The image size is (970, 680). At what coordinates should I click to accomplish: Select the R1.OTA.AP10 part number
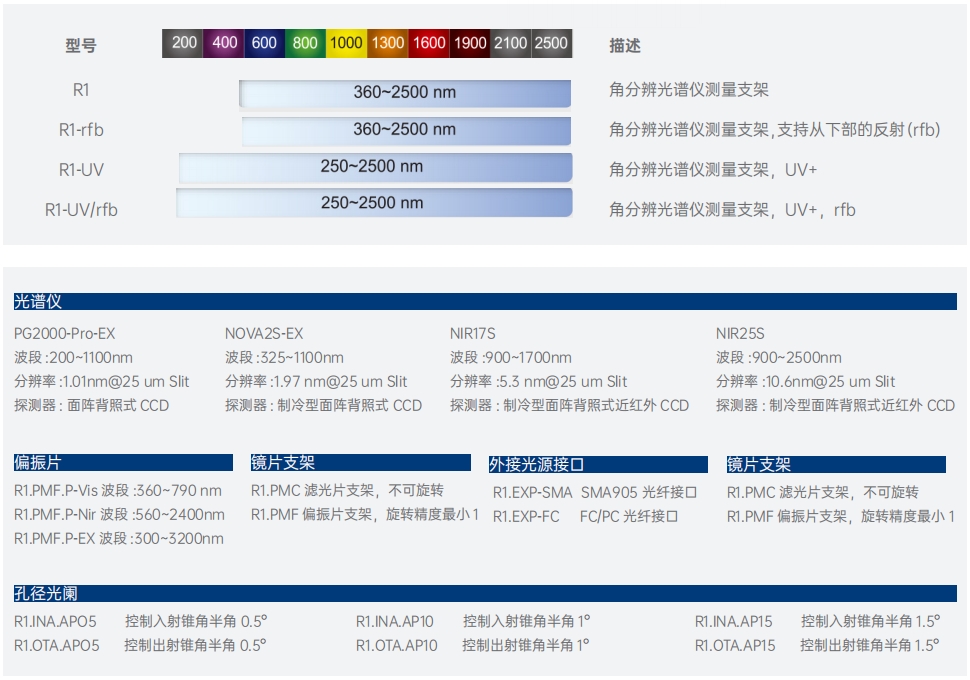pyautogui.click(x=397, y=645)
